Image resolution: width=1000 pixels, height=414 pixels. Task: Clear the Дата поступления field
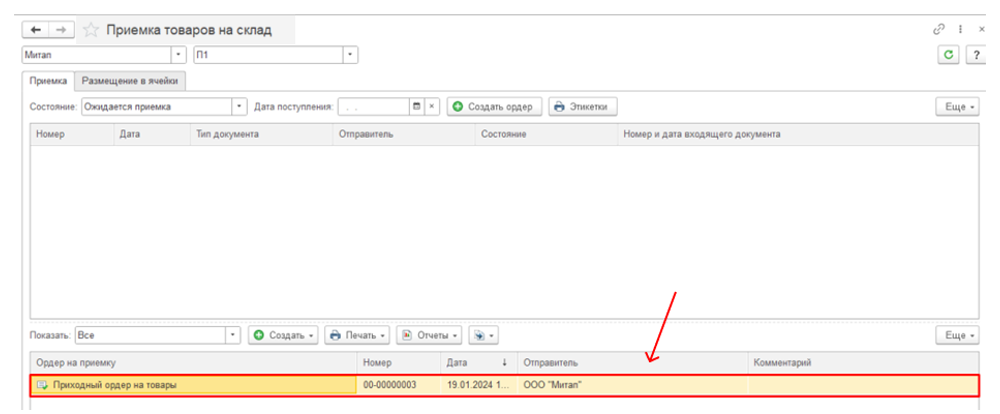point(432,107)
